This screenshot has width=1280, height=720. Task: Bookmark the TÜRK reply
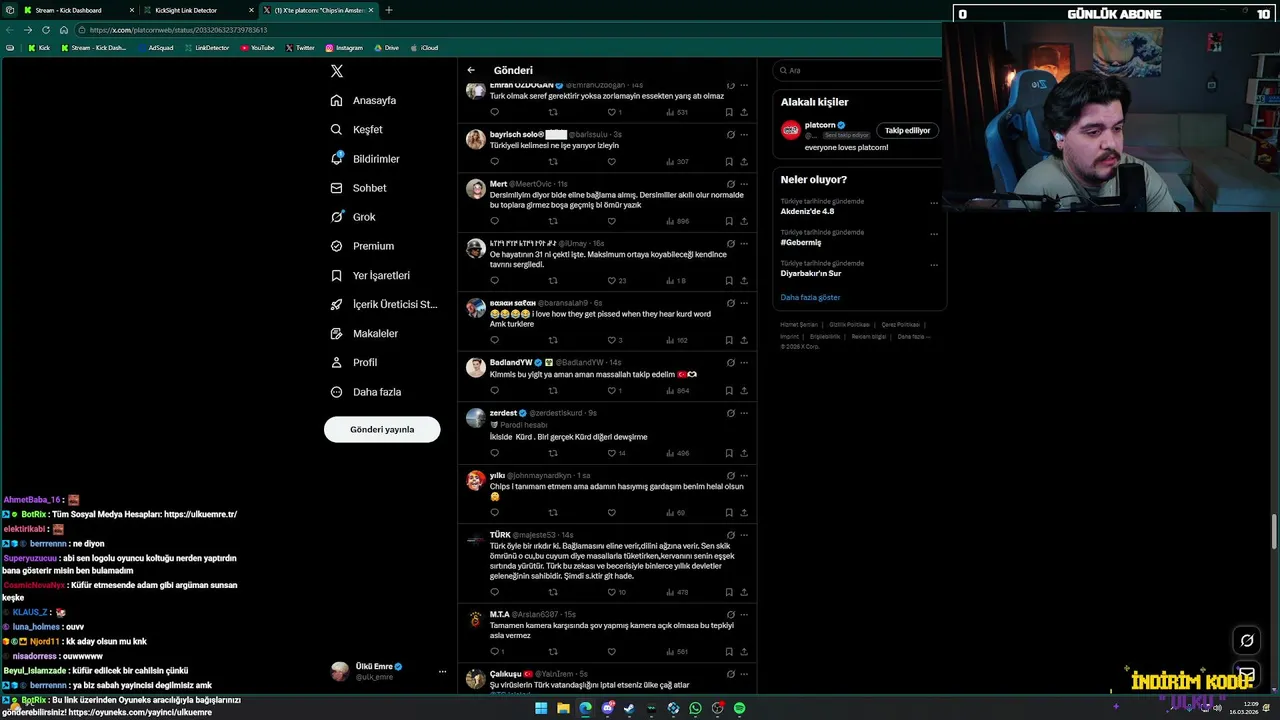729,592
